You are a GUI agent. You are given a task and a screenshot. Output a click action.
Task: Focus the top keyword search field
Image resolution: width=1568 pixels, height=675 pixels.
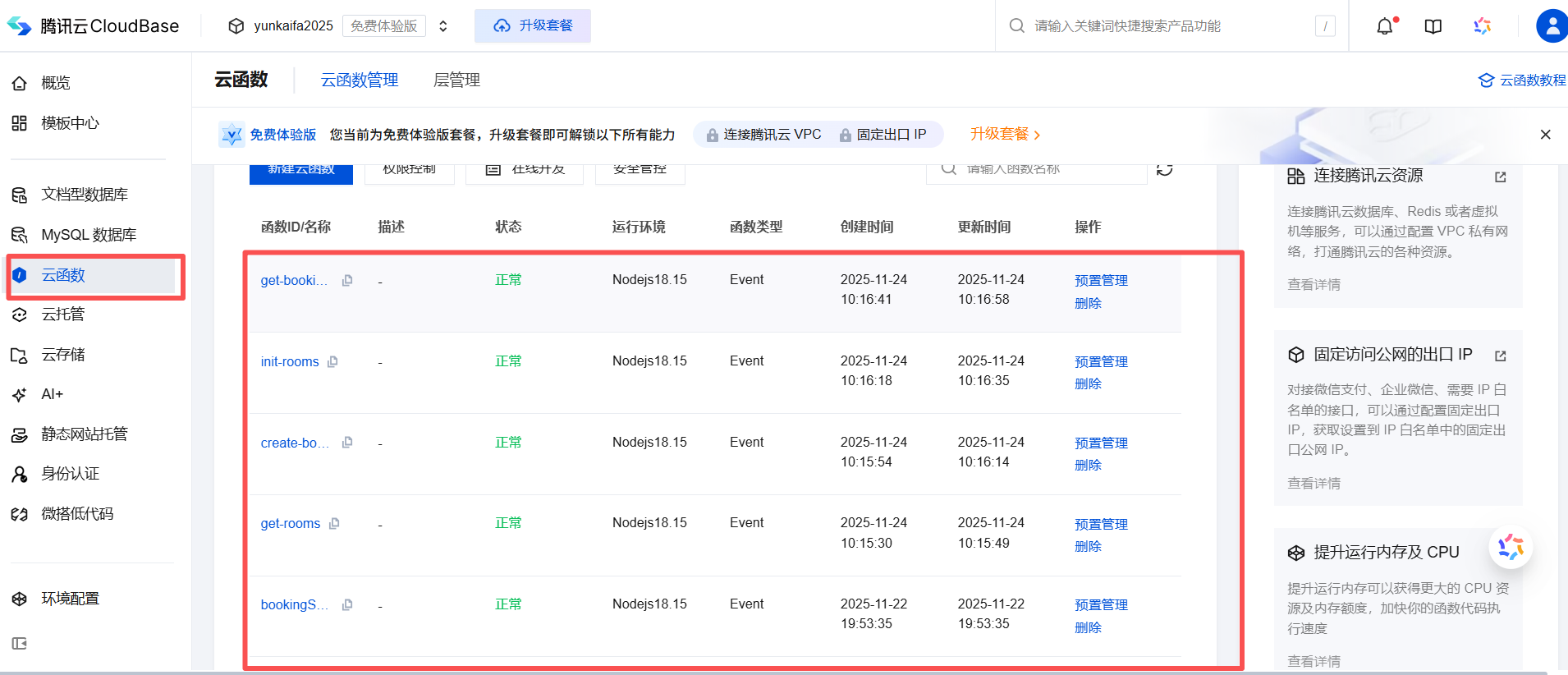[x=1171, y=26]
